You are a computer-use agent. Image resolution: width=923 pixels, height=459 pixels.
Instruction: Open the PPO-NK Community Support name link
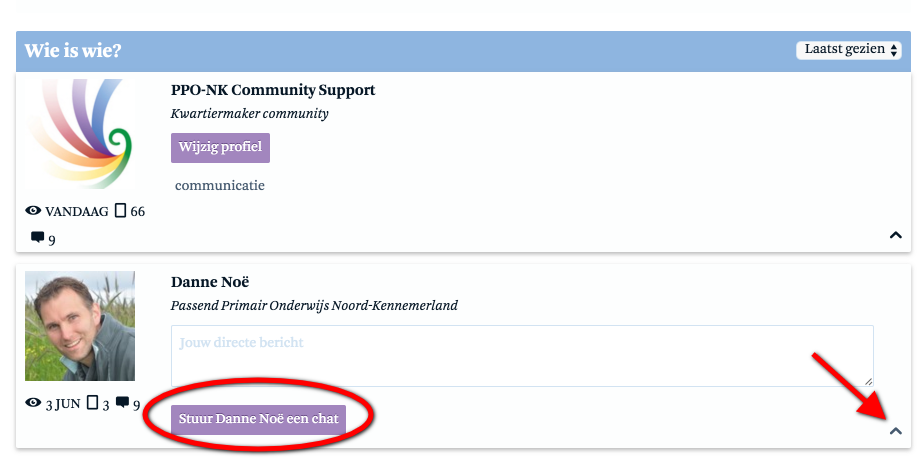tap(273, 91)
